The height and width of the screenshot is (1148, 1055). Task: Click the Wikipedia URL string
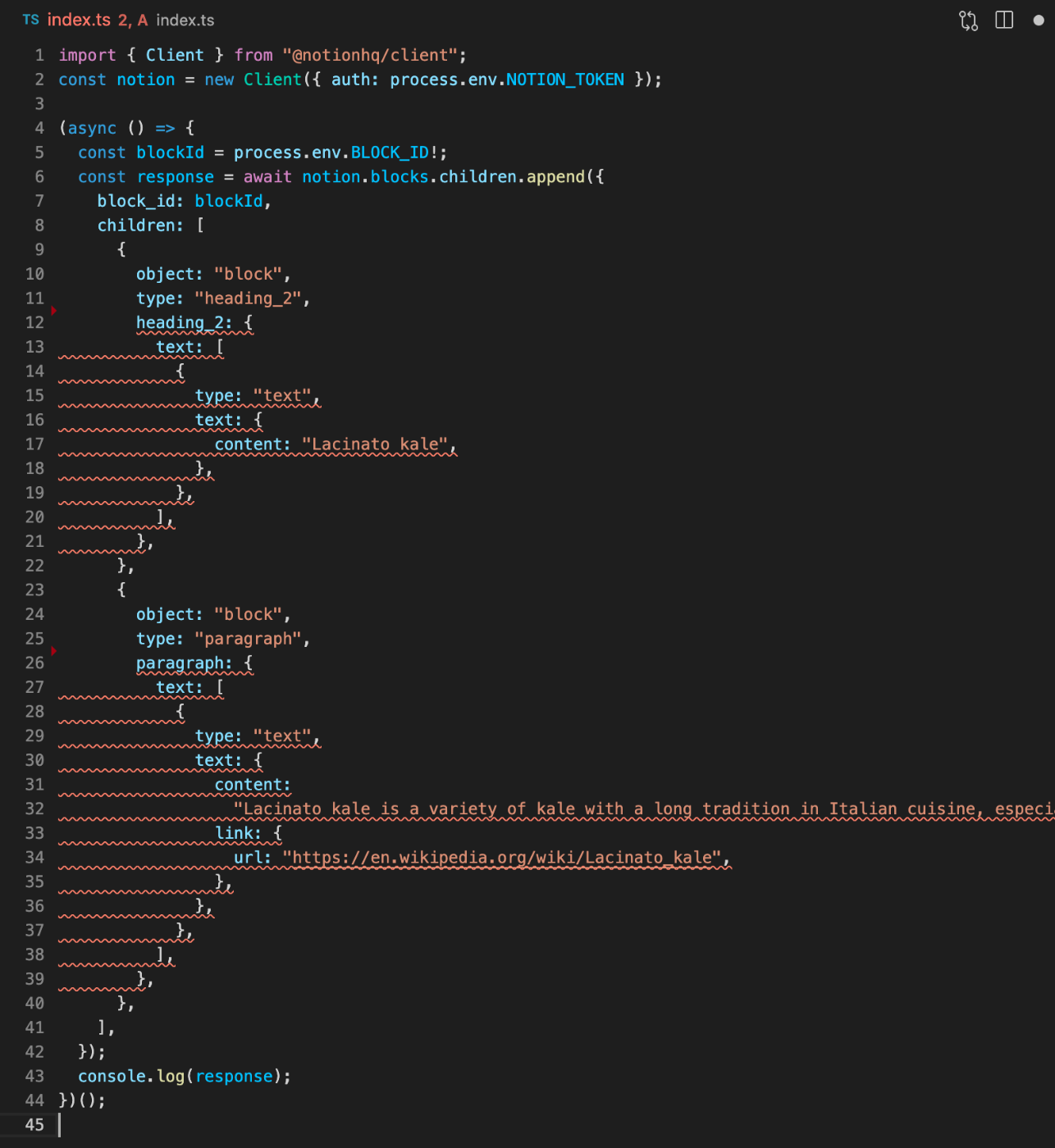click(x=502, y=858)
